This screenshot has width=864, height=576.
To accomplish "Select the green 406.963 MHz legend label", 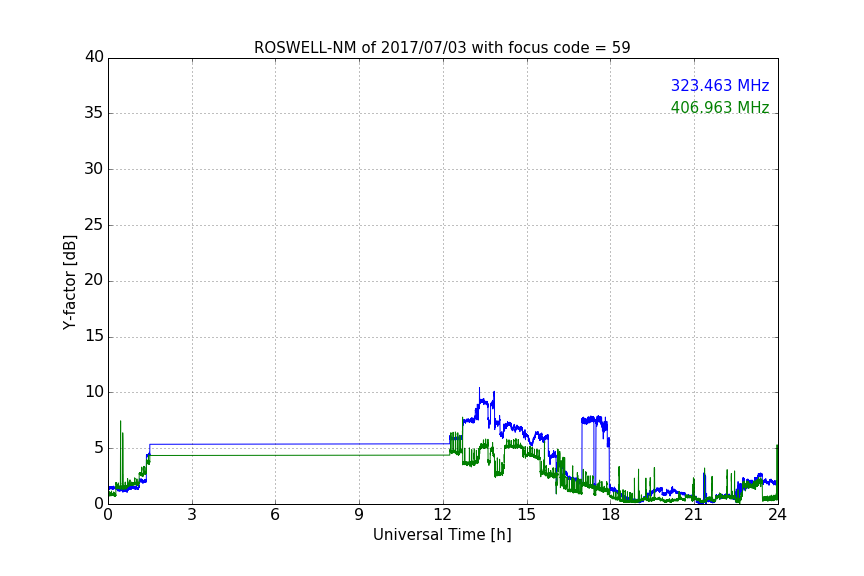I will coord(720,107).
